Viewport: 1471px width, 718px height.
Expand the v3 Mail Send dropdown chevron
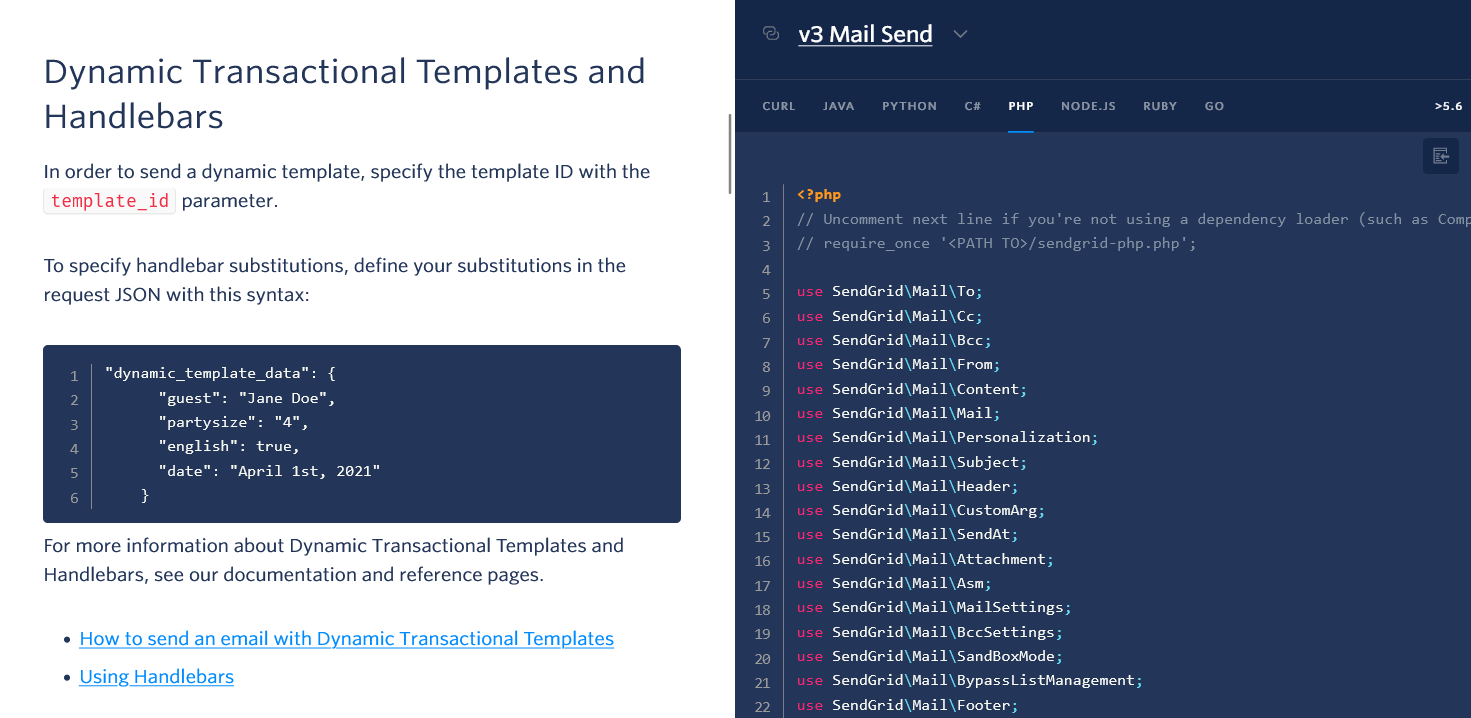(x=960, y=34)
